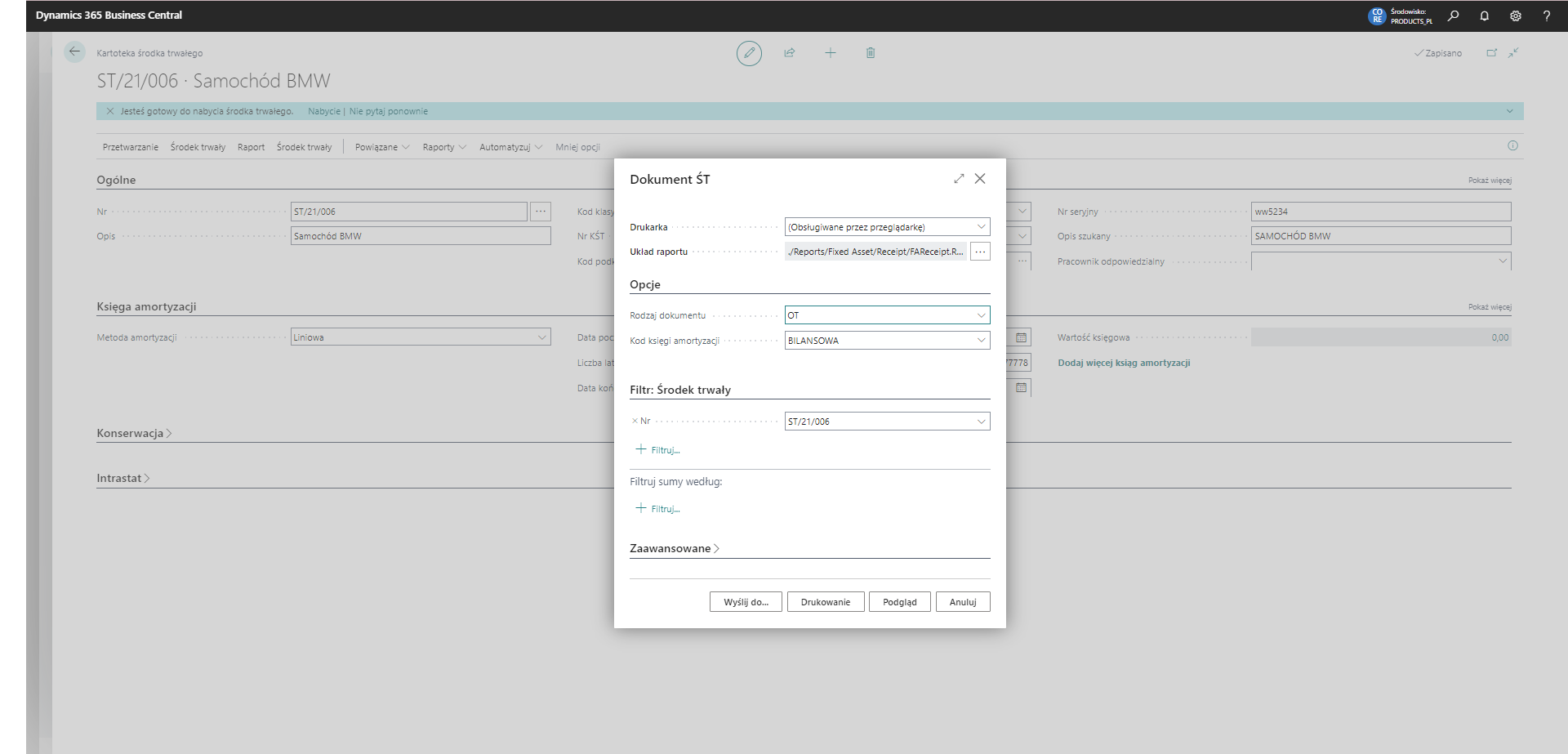Click Wyślij do... button
The image size is (1568, 754).
pos(746,602)
